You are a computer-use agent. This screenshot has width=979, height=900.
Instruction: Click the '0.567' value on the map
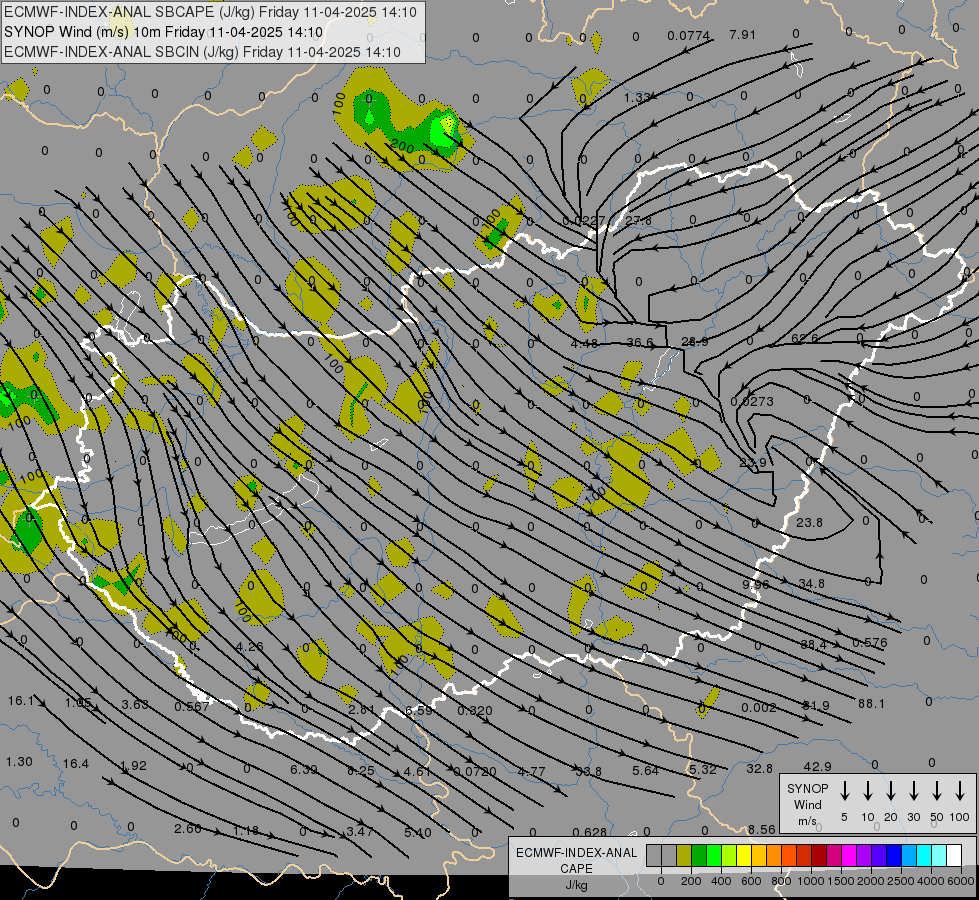[192, 706]
